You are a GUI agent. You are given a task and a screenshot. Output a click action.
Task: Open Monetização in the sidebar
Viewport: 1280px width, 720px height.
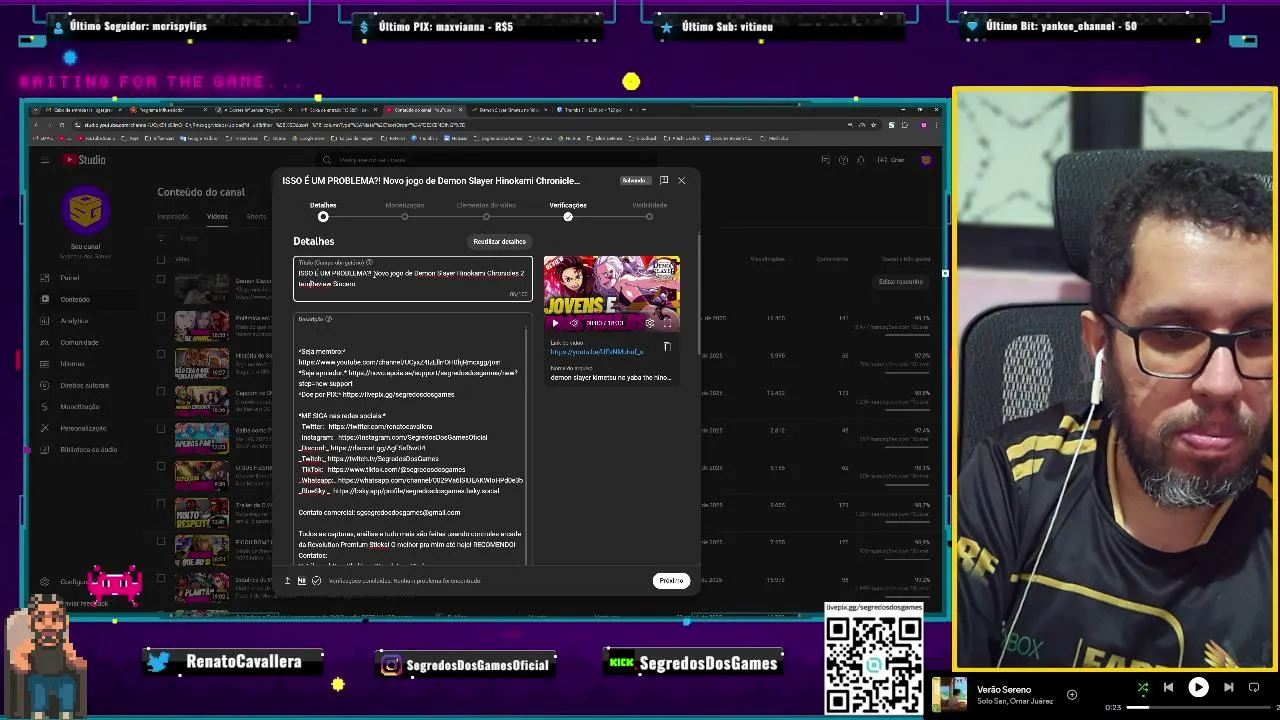click(x=80, y=407)
